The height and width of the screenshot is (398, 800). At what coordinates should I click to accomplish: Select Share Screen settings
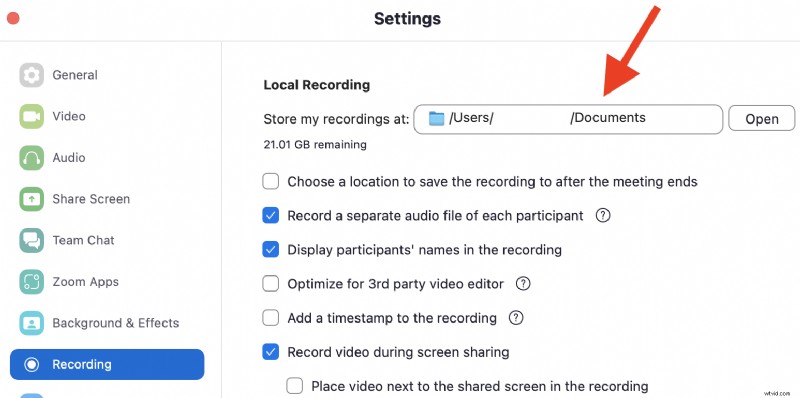click(x=107, y=199)
